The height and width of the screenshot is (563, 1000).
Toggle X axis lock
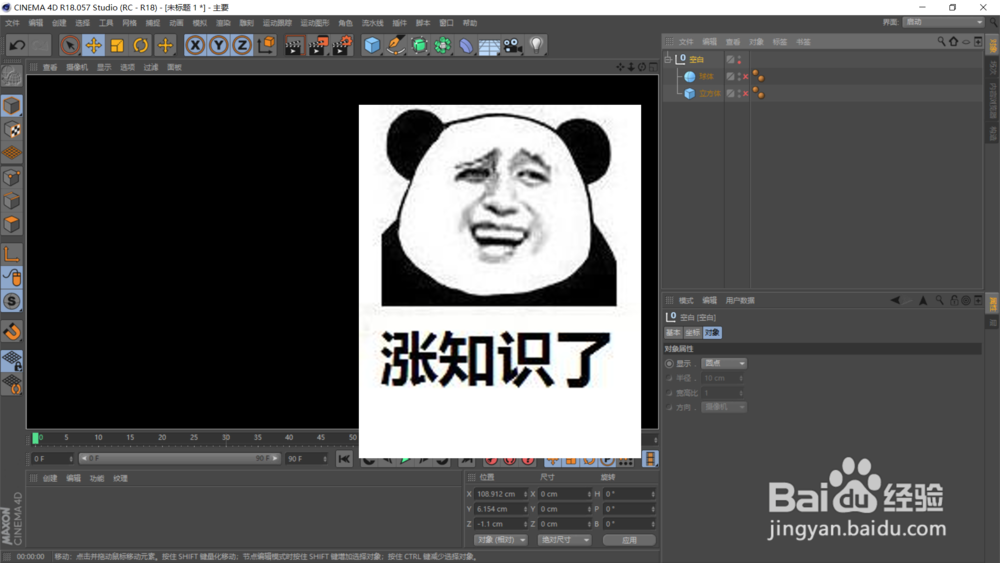(195, 45)
